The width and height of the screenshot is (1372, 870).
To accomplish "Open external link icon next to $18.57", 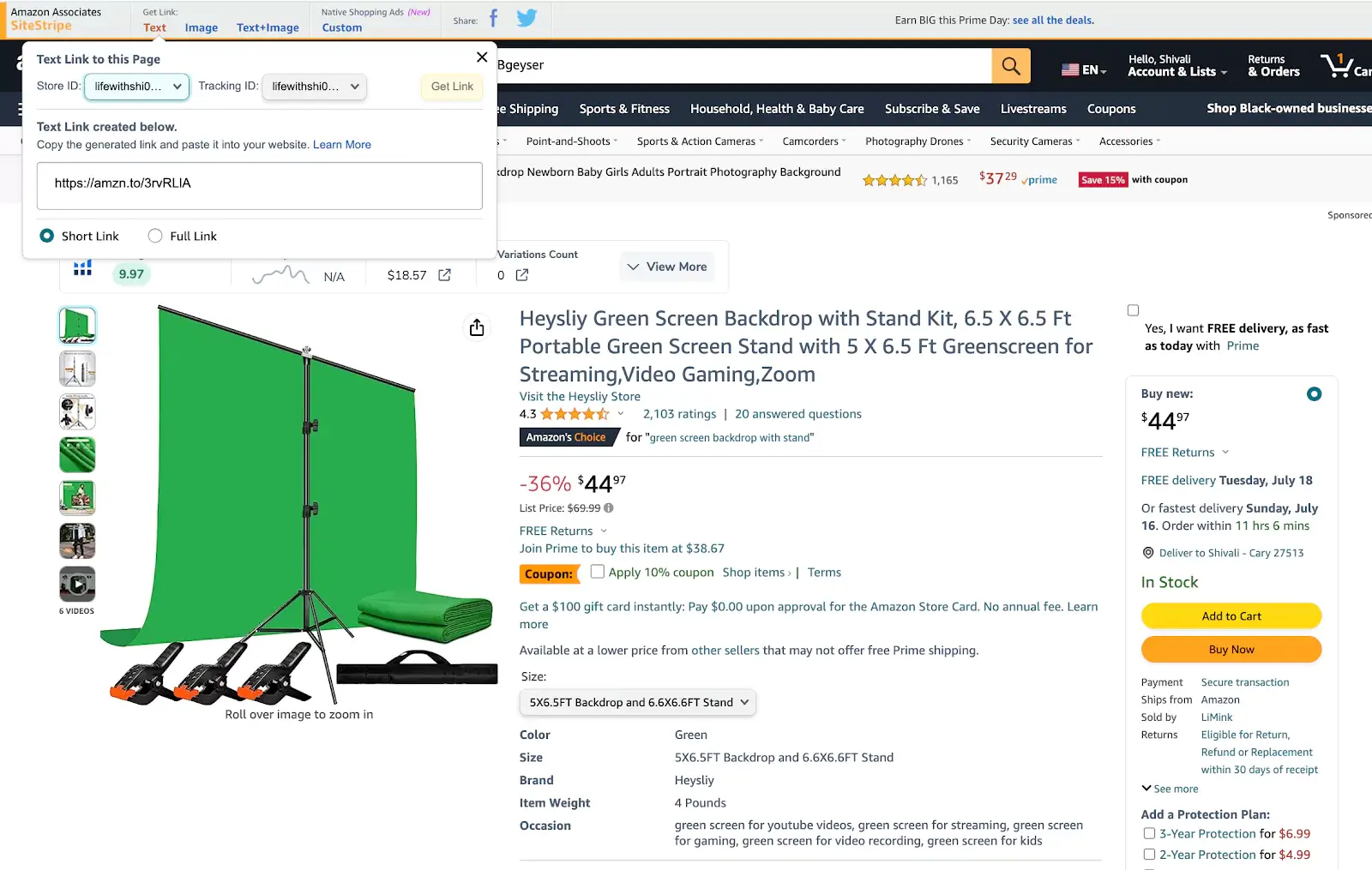I will click(444, 275).
